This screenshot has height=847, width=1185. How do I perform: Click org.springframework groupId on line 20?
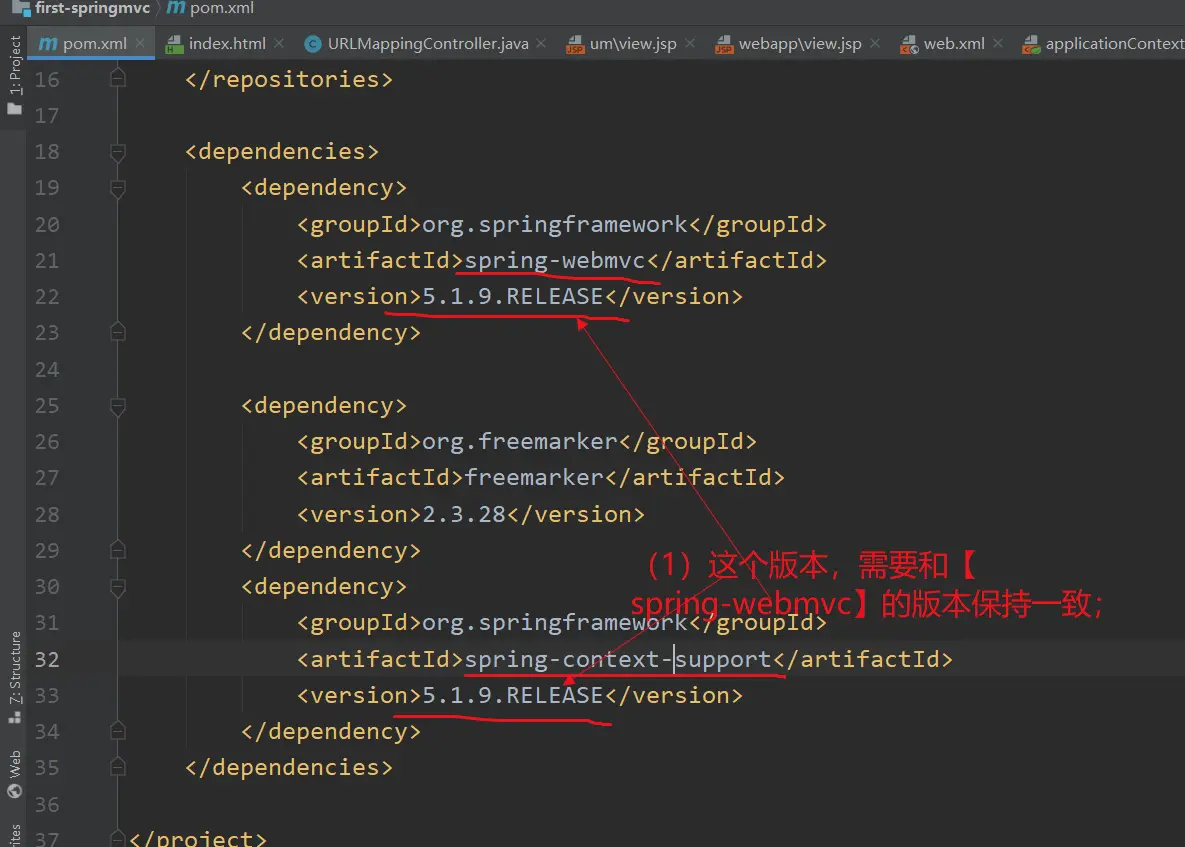click(555, 224)
